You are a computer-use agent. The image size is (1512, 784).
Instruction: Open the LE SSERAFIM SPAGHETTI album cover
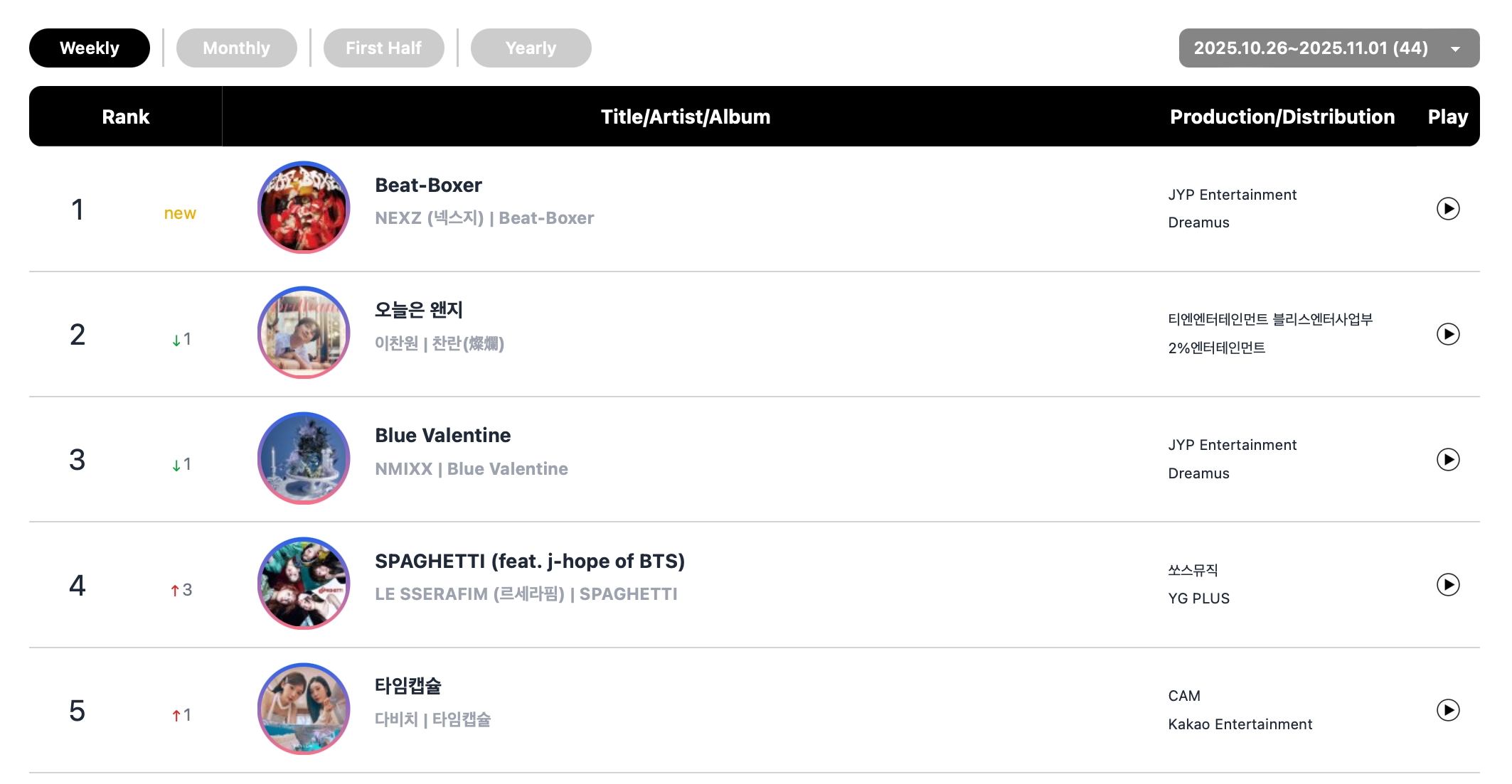[x=304, y=584]
